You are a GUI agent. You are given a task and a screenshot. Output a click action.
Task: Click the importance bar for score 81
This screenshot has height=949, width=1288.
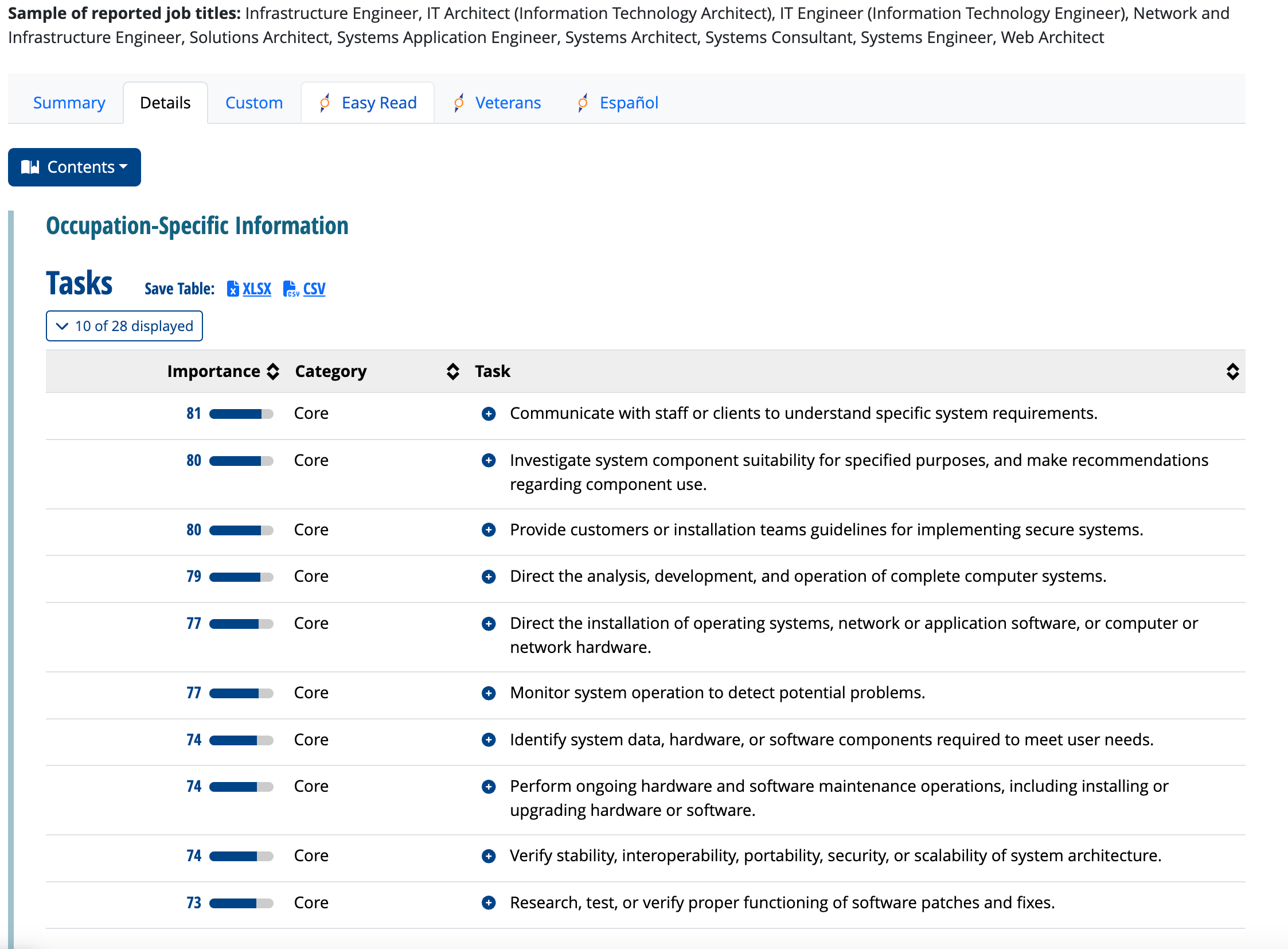(241, 414)
